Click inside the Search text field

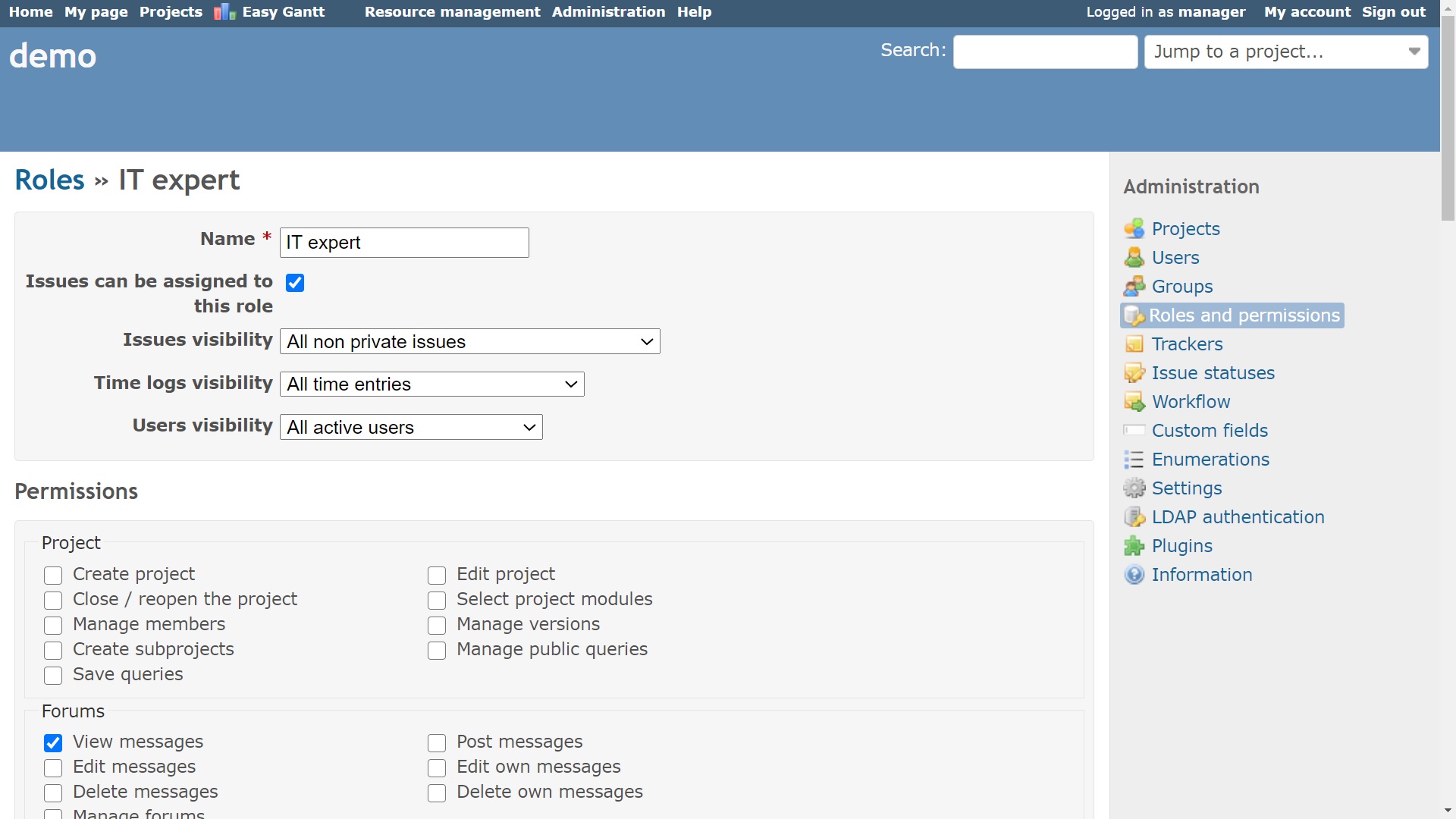(x=1045, y=52)
